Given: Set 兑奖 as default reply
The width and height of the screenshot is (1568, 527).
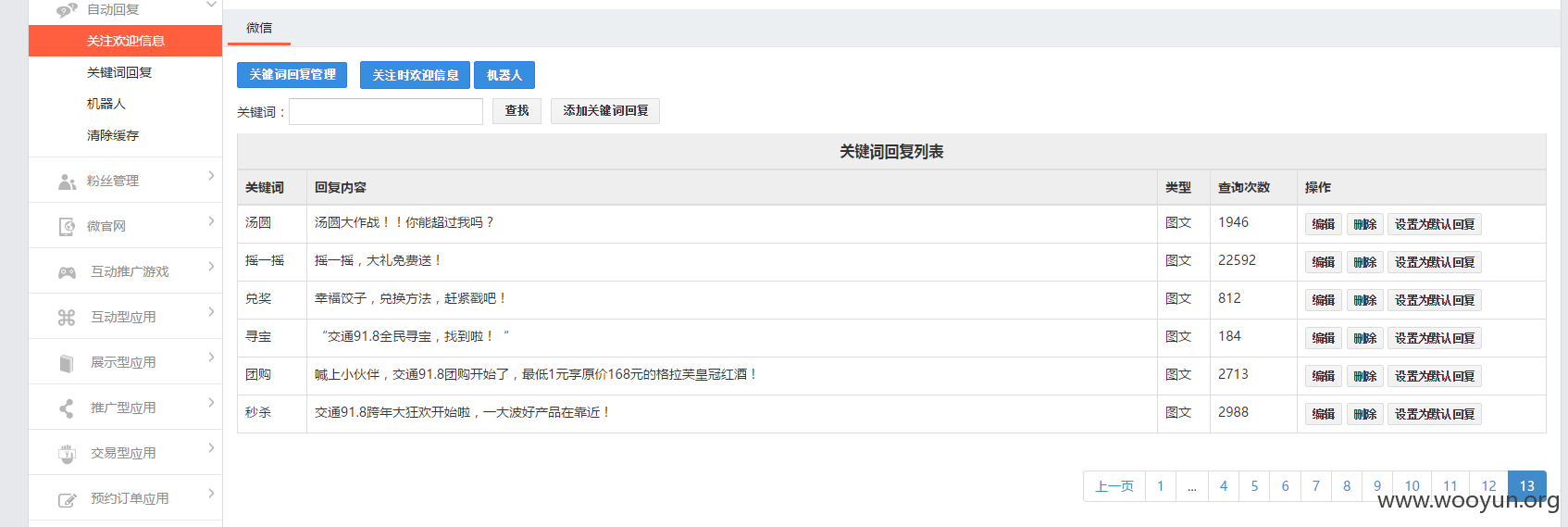Looking at the screenshot, I should [1435, 300].
